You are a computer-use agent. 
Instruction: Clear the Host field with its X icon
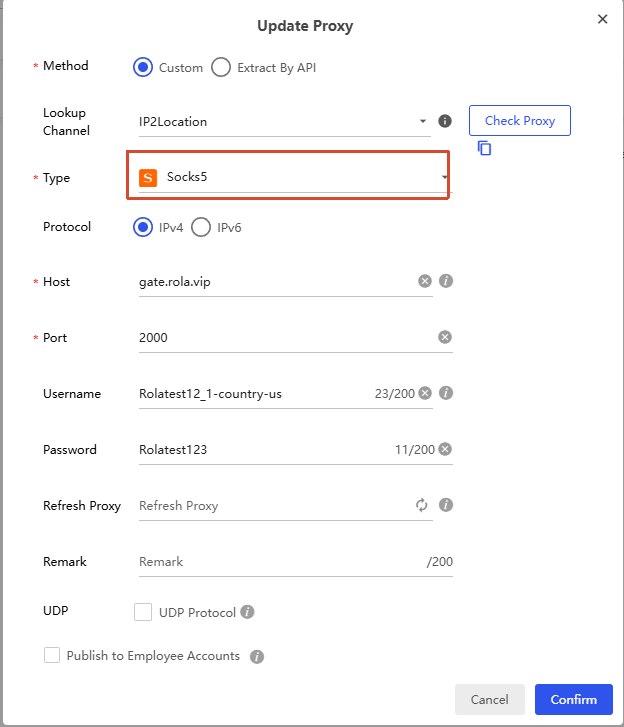[x=425, y=281]
